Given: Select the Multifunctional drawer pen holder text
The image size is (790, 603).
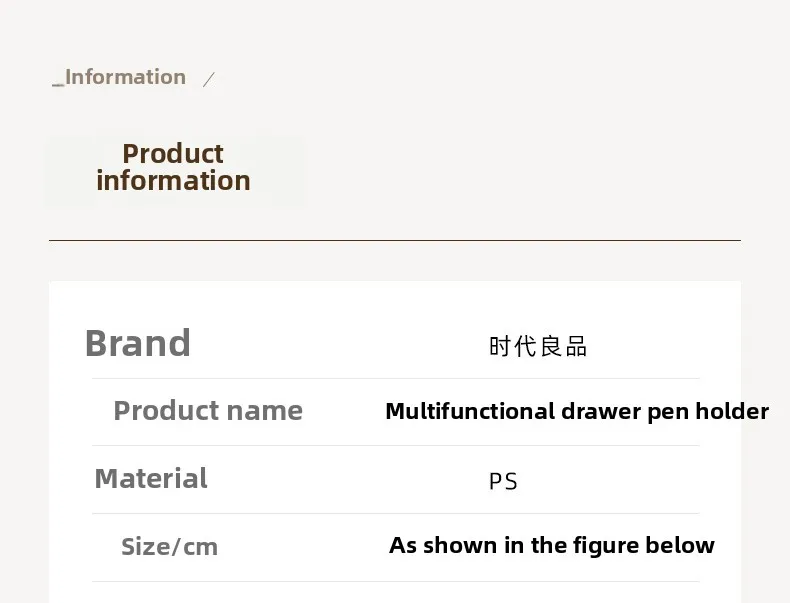Looking at the screenshot, I should click(576, 411).
